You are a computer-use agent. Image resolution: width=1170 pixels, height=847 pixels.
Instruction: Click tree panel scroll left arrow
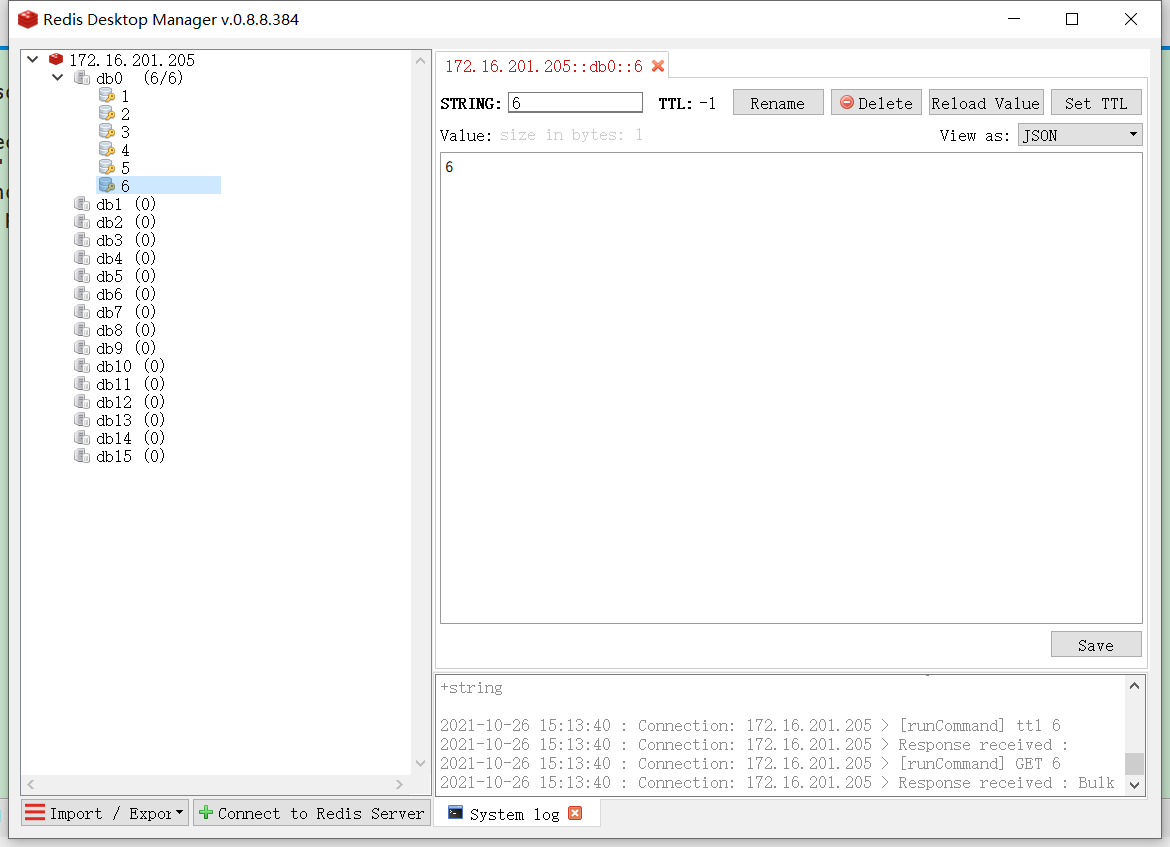pos(31,784)
